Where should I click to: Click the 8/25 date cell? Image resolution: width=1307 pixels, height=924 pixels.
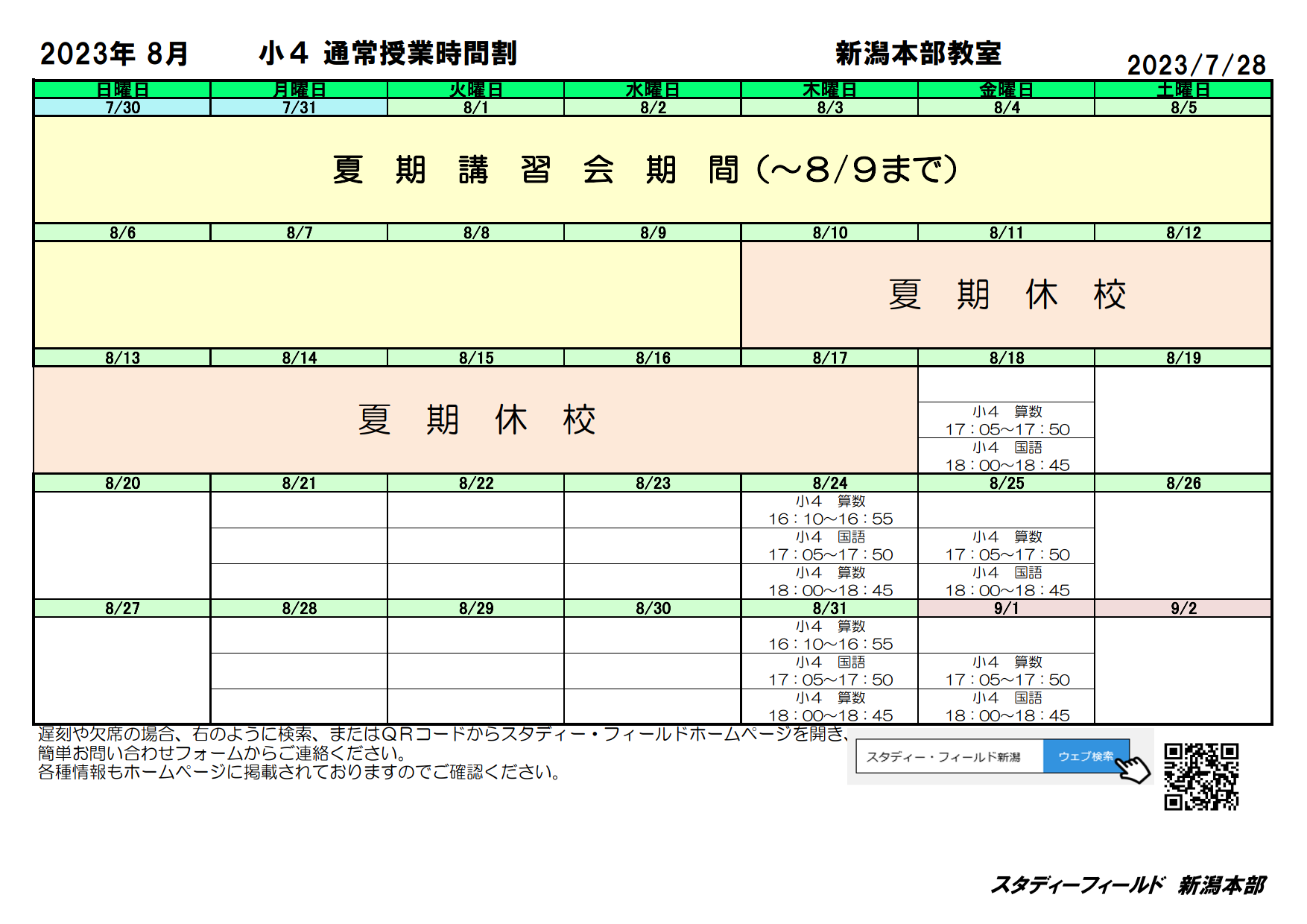tap(1007, 483)
